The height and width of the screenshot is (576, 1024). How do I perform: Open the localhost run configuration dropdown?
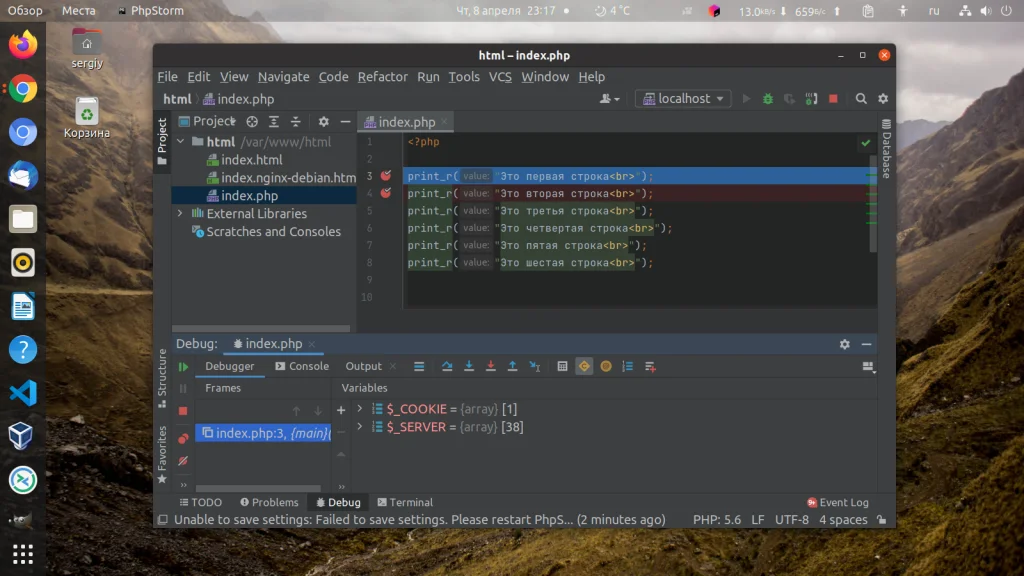(x=683, y=98)
